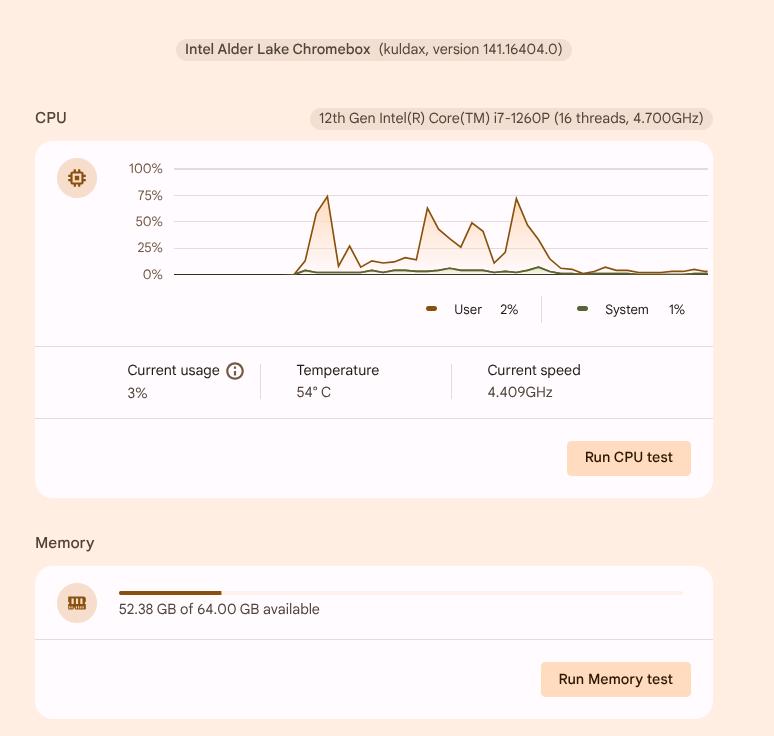Select the 52.38 GB of 64.00 GB text

click(x=219, y=609)
